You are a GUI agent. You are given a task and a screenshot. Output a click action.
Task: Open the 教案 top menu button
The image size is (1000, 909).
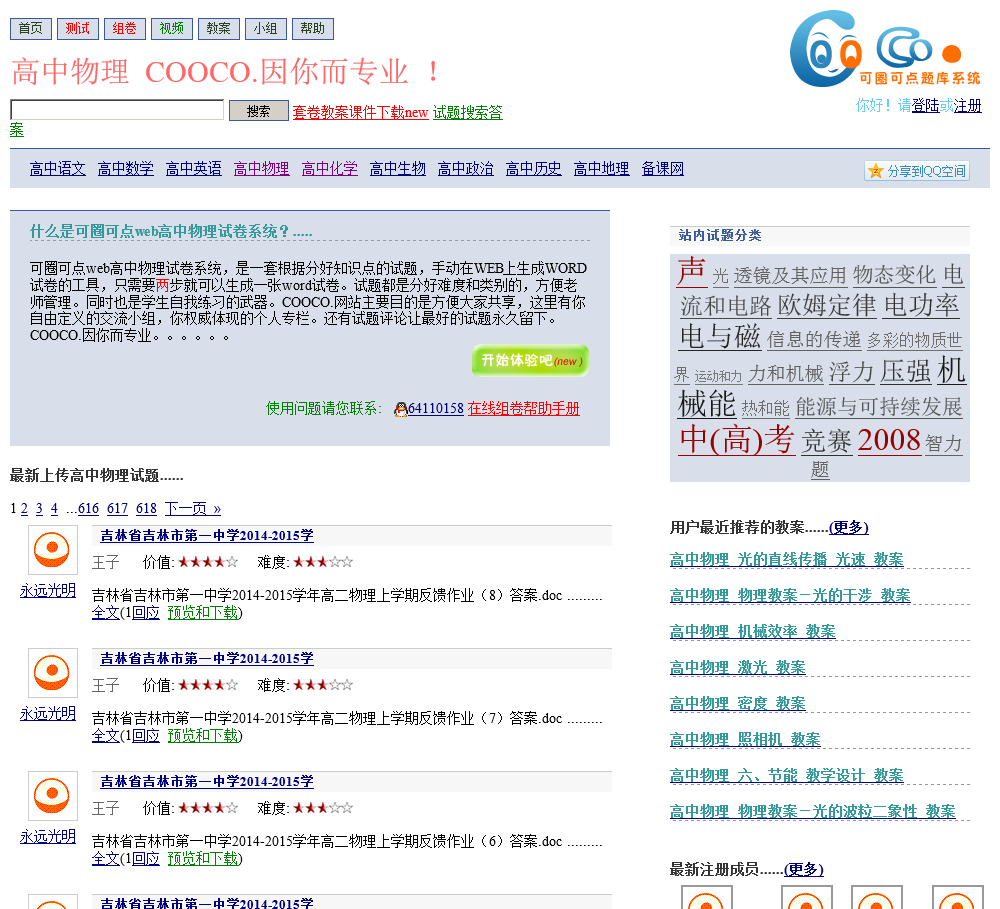[219, 29]
